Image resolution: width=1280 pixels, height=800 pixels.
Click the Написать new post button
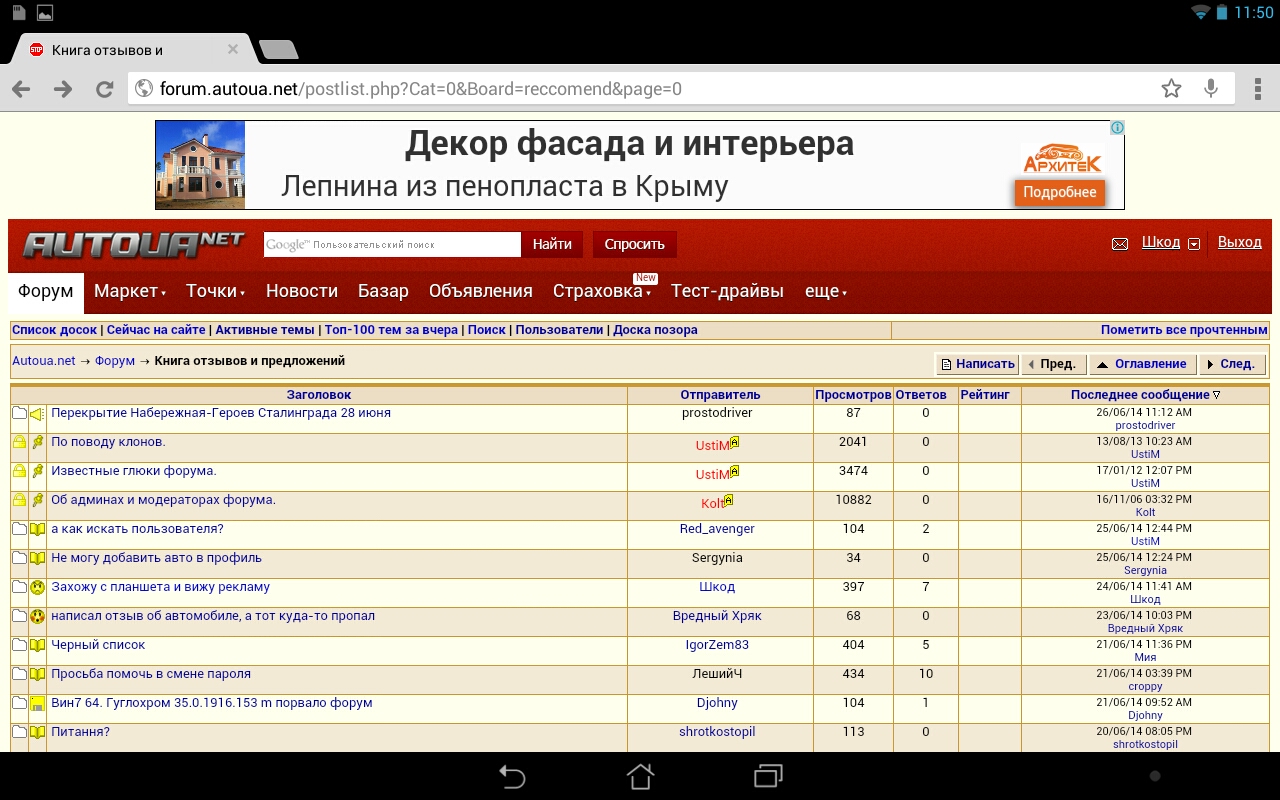(x=977, y=364)
